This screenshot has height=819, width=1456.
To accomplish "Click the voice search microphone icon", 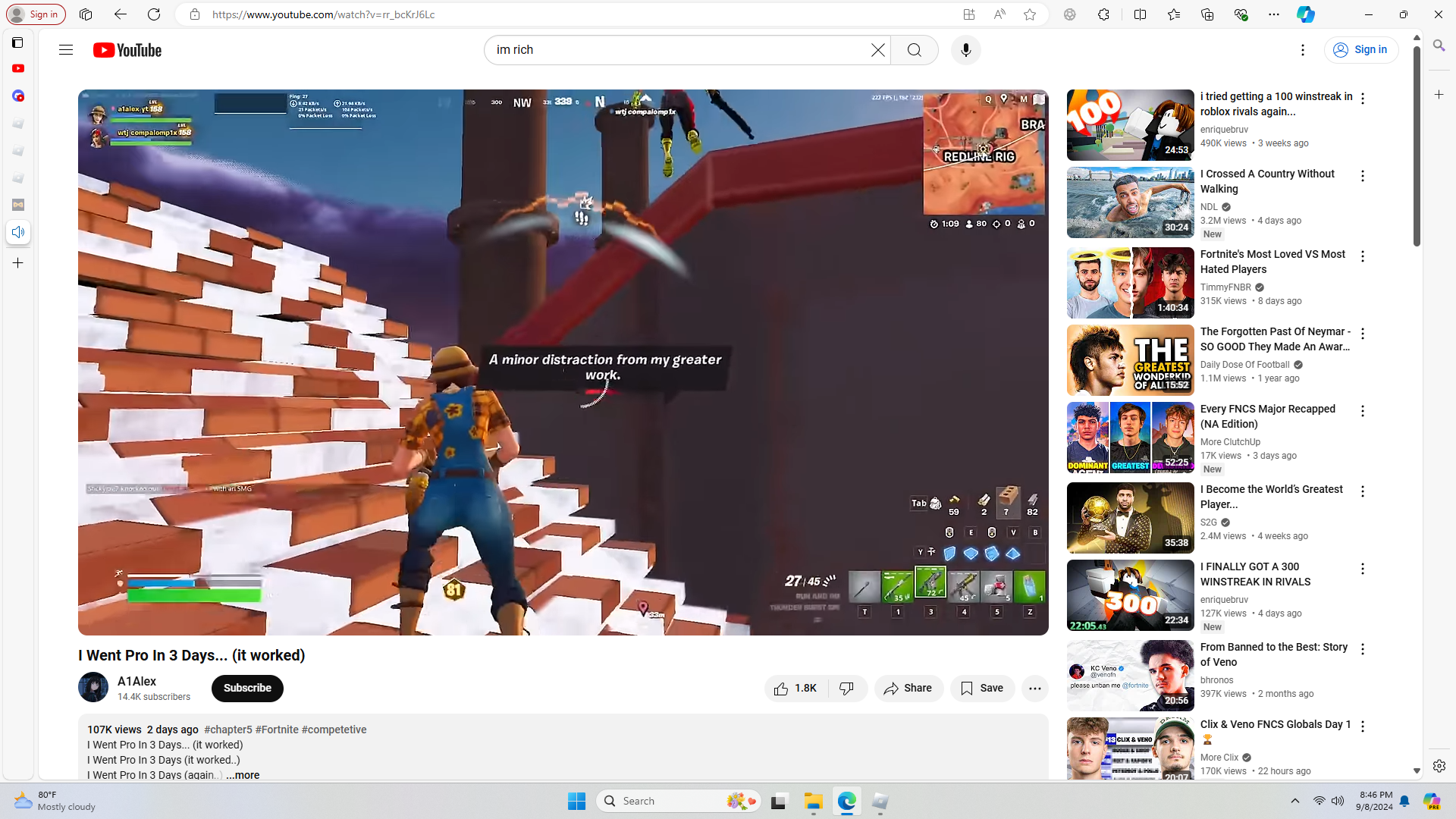I will tap(965, 50).
